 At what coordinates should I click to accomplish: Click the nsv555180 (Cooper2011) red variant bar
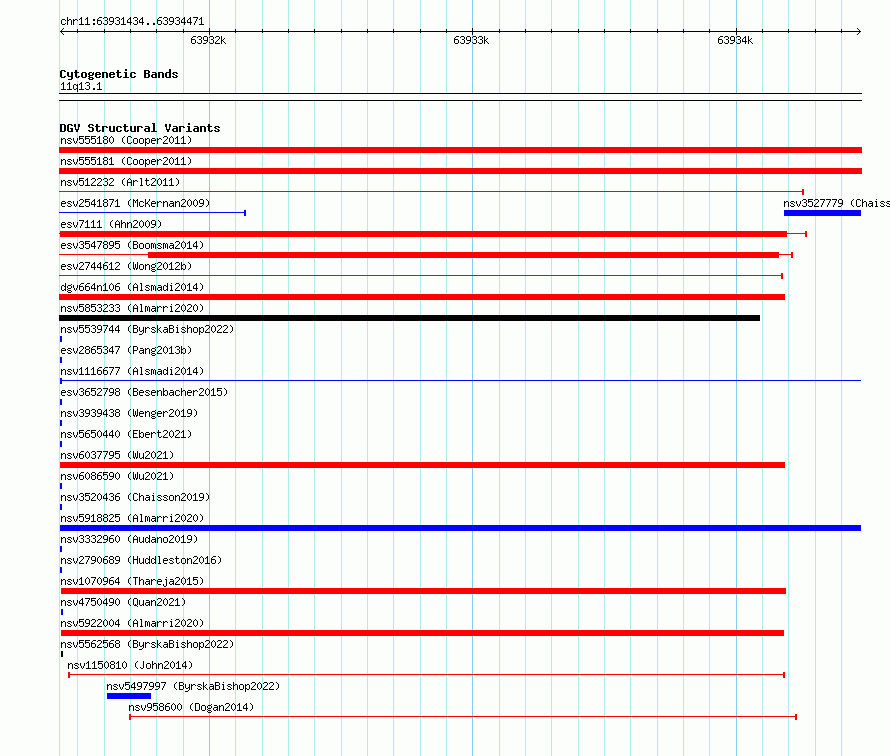(460, 150)
